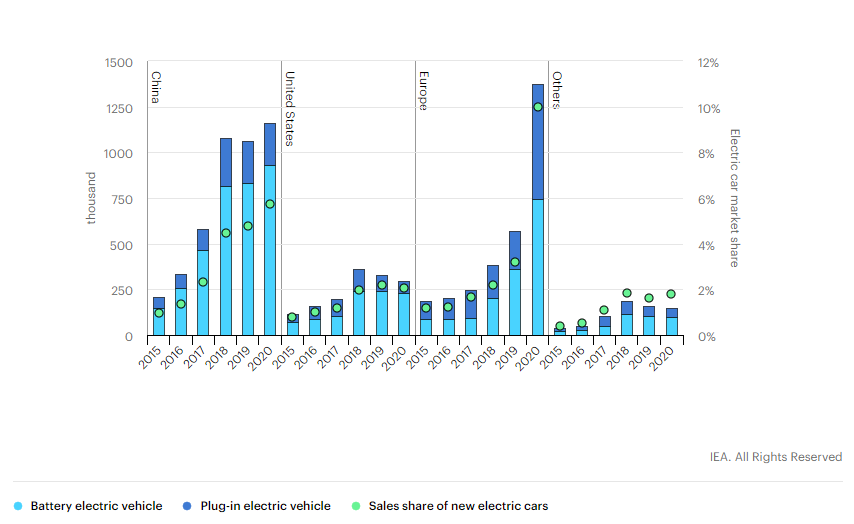Select the China 2017 bar
The image size is (854, 524).
(x=203, y=282)
